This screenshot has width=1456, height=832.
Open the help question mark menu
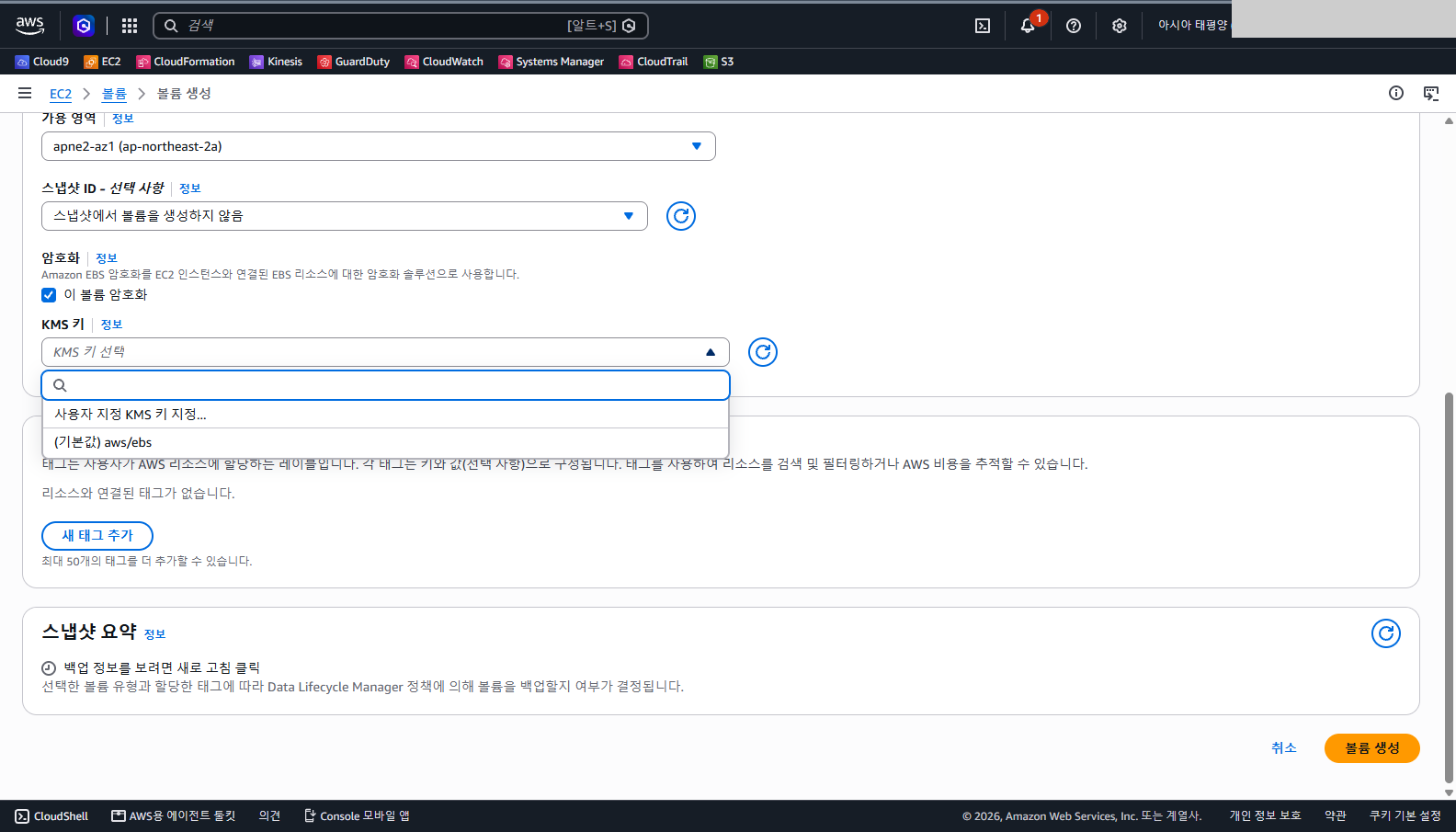[x=1074, y=26]
